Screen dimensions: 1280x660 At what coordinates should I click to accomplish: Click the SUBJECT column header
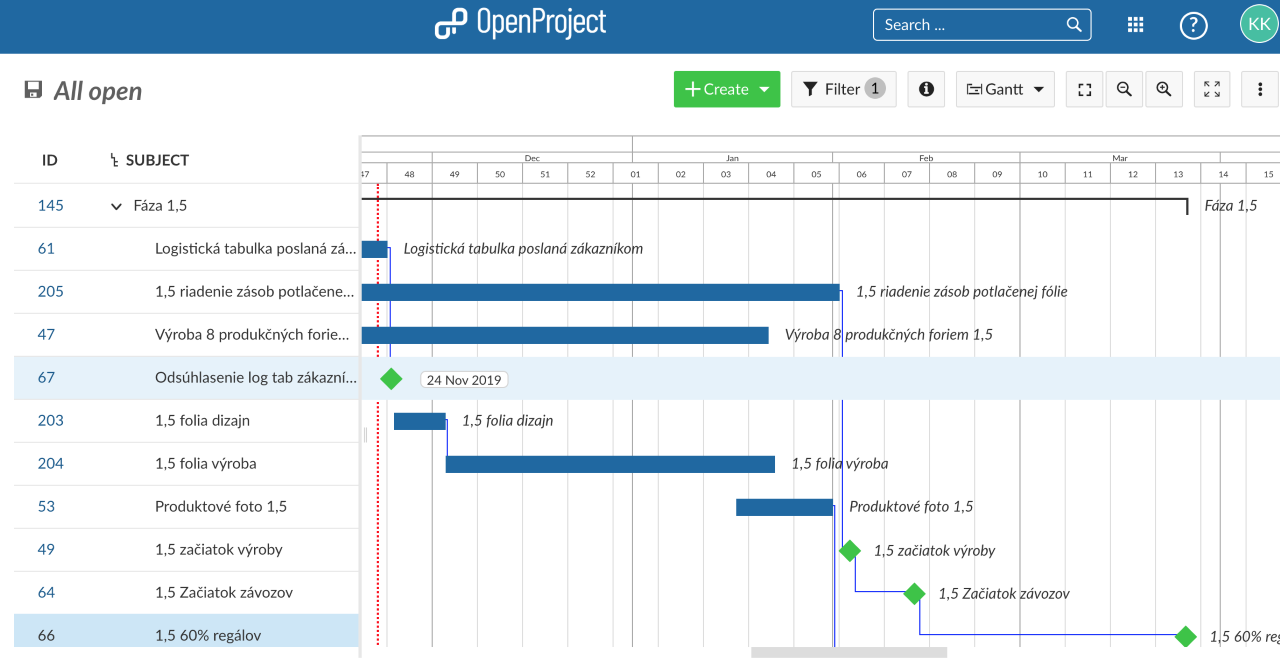tap(157, 160)
